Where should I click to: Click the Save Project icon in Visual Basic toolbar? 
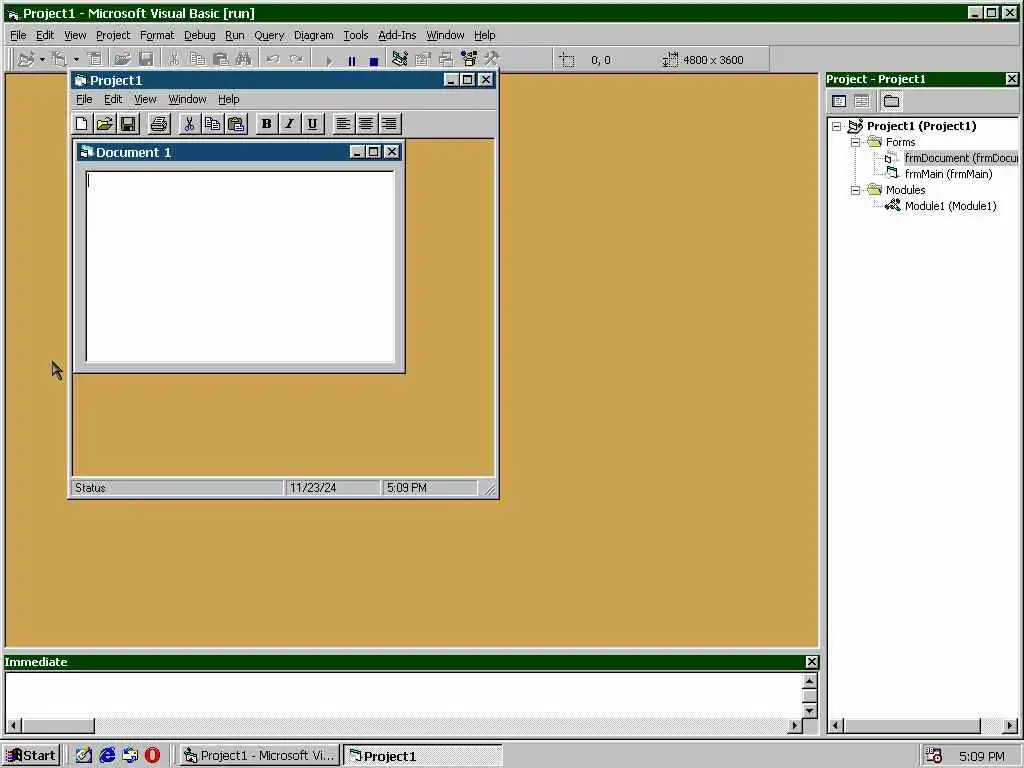(x=146, y=59)
